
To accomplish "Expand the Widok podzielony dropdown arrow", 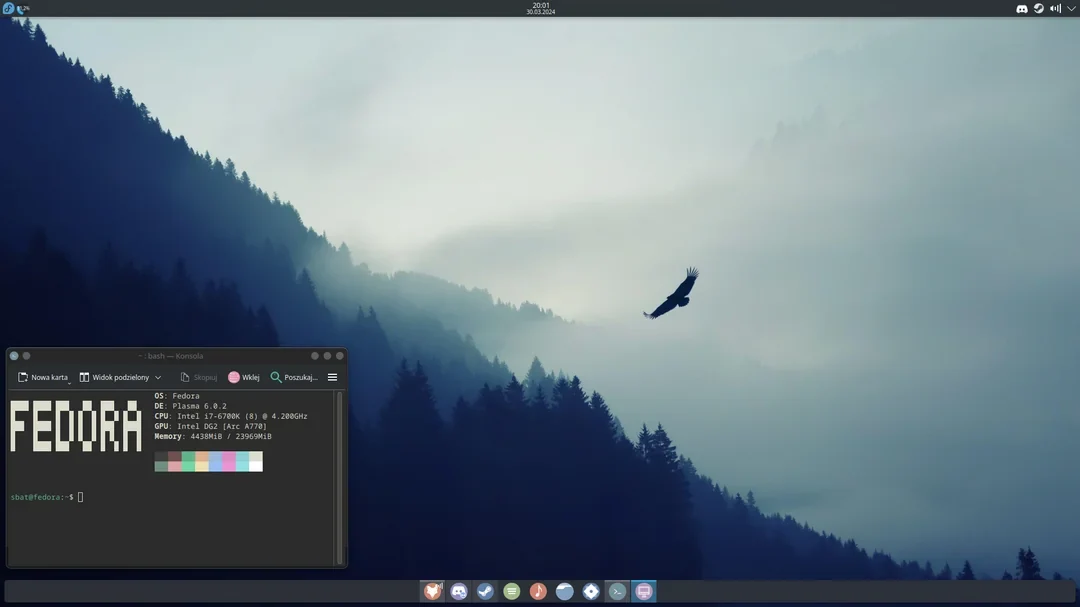I will [158, 377].
